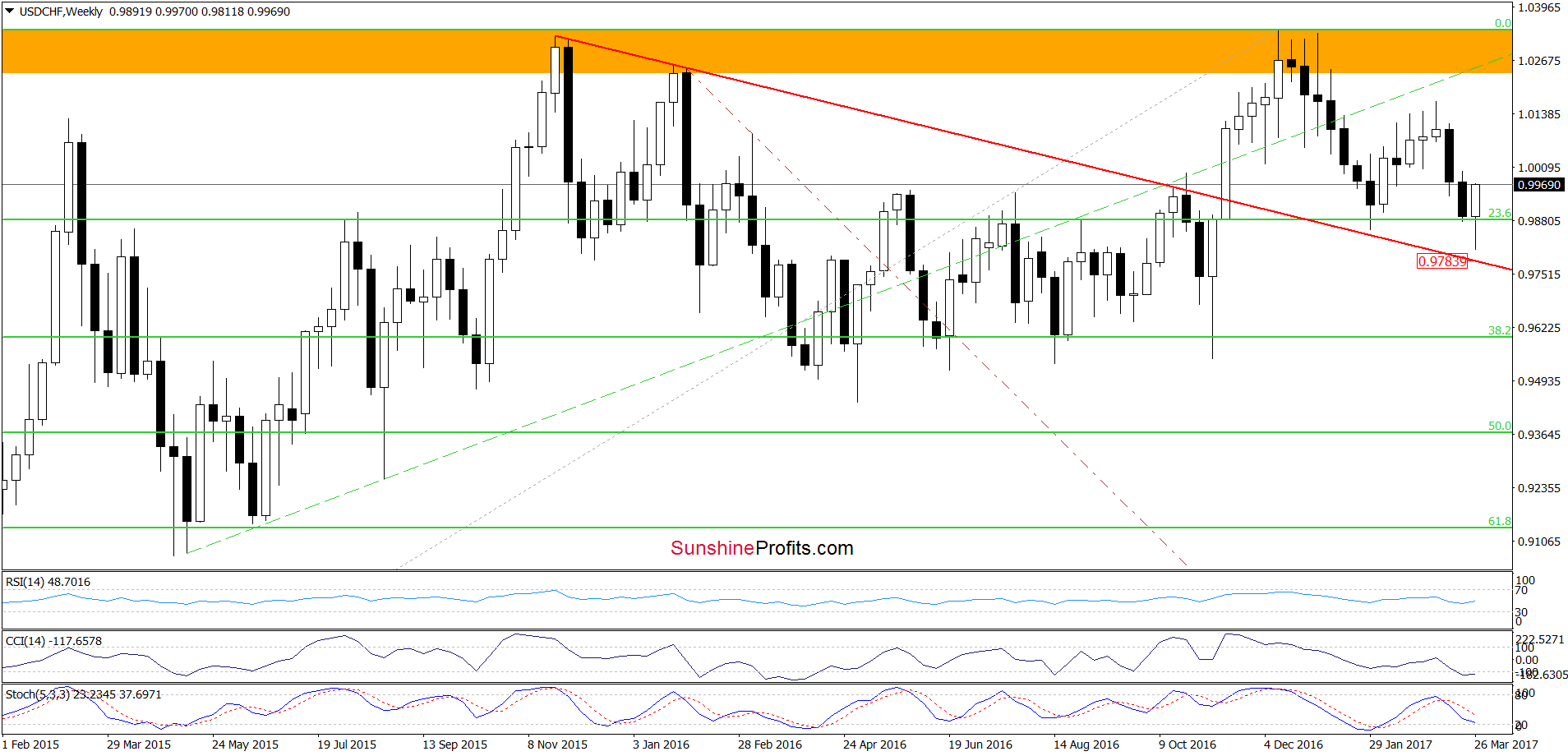1568x756 pixels.
Task: Click the 26 Mar 2017 date label
Action: [x=1506, y=744]
